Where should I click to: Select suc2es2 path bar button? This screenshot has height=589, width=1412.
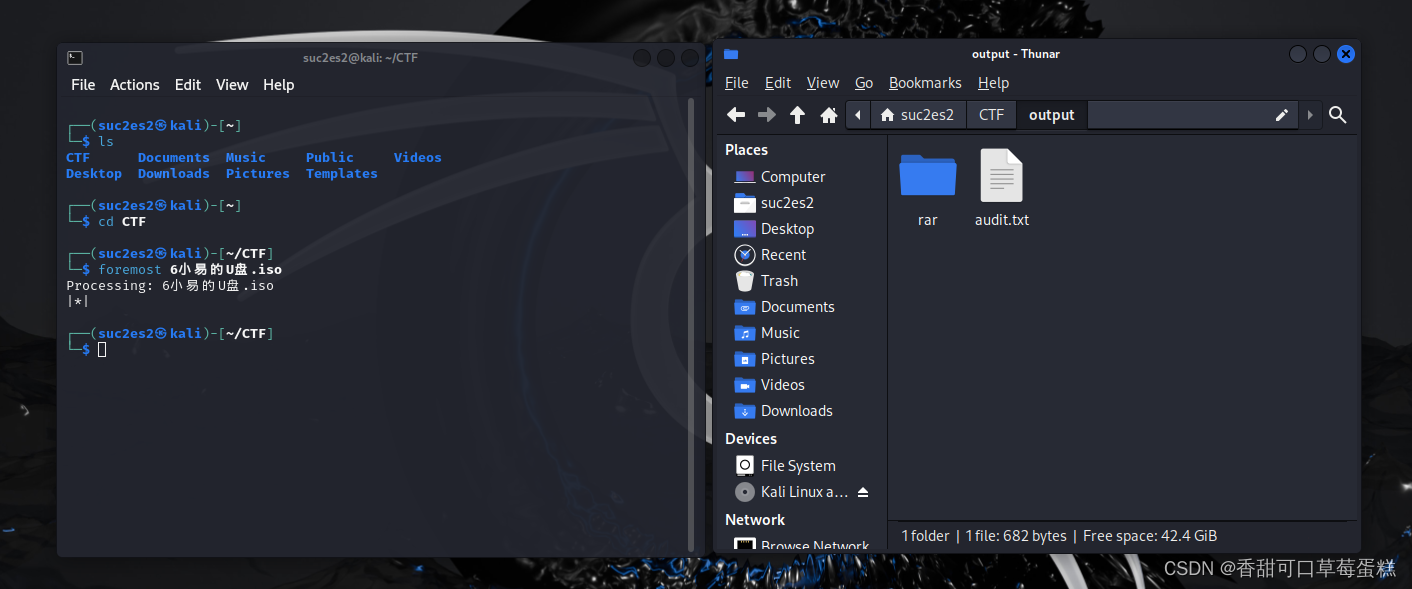917,115
